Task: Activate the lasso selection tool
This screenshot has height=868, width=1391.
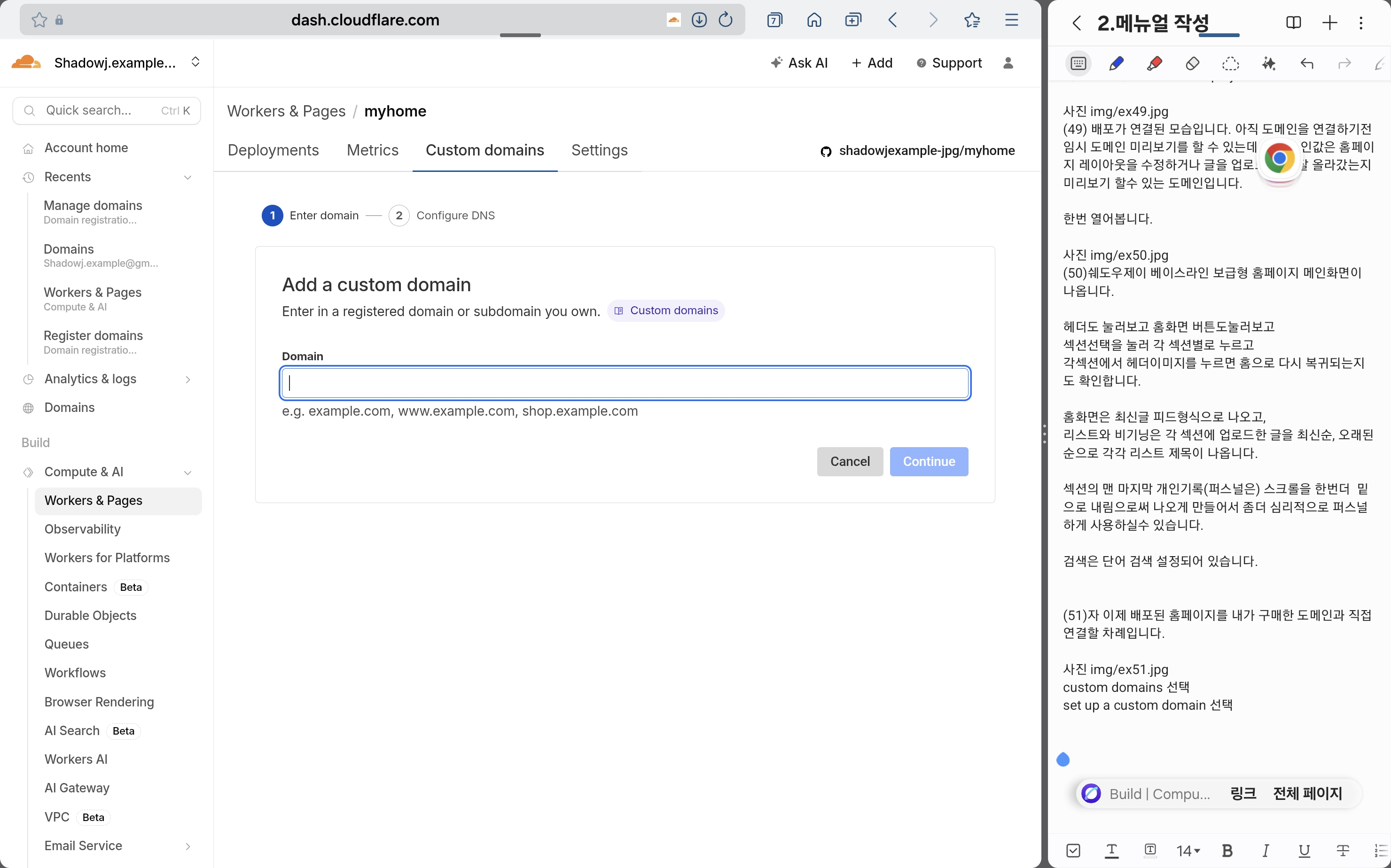Action: click(x=1230, y=63)
